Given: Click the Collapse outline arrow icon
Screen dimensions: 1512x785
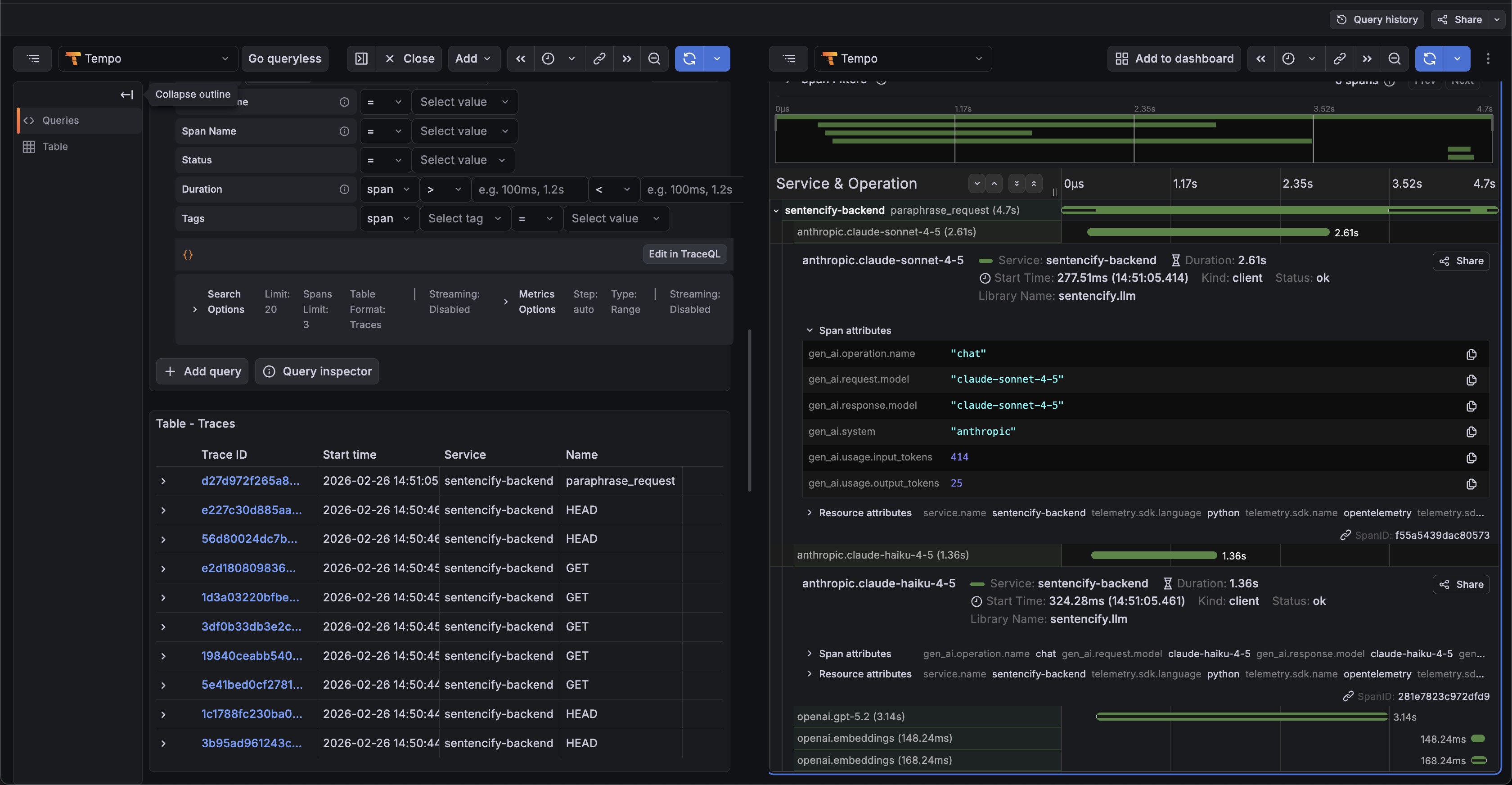Looking at the screenshot, I should pyautogui.click(x=127, y=95).
